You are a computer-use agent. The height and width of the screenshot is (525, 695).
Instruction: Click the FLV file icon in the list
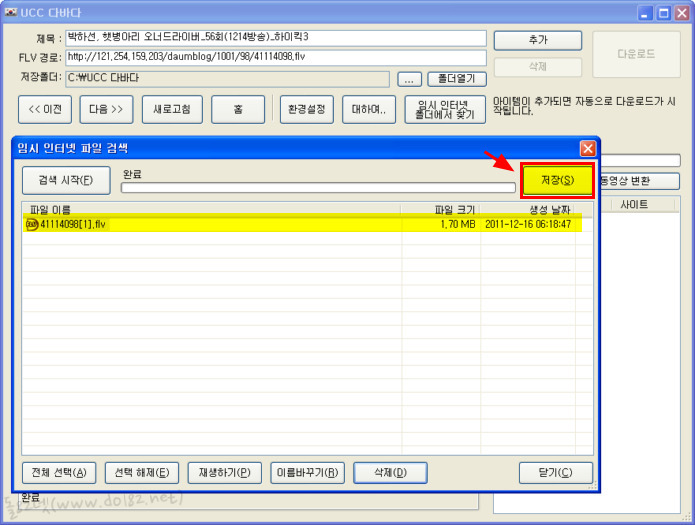32,224
